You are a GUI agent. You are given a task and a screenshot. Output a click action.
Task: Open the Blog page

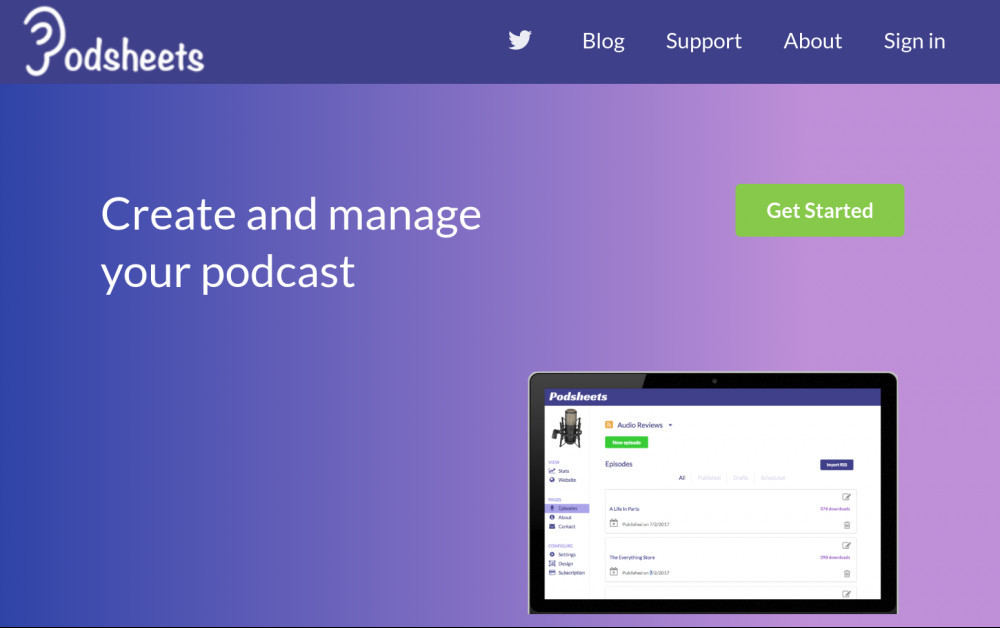(603, 41)
